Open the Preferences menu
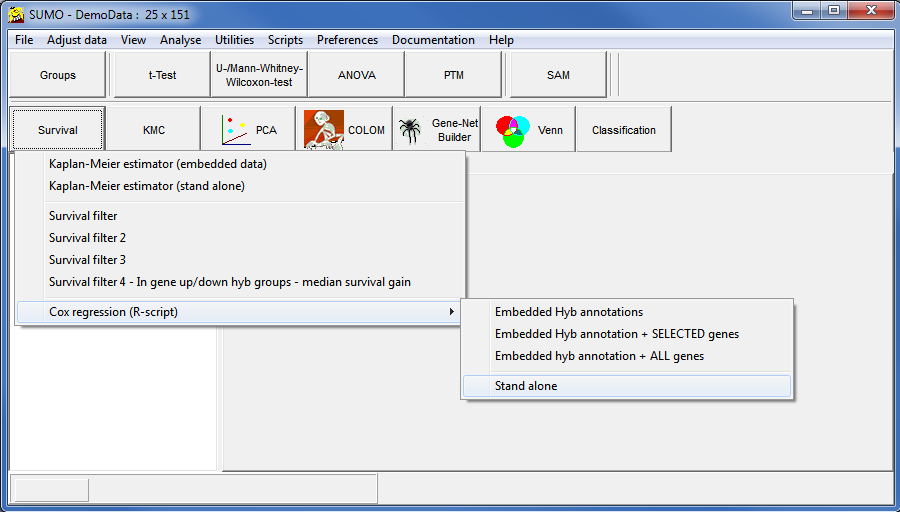This screenshot has width=900, height=512. 347,40
